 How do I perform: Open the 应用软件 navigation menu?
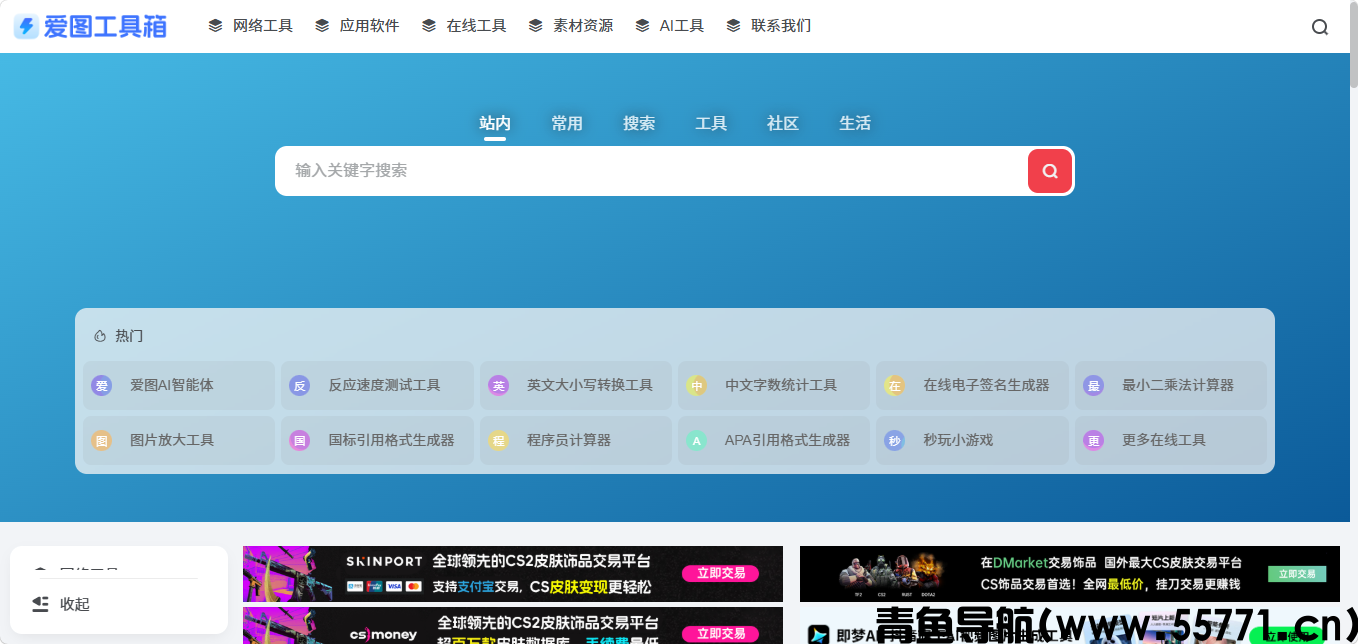pyautogui.click(x=358, y=26)
